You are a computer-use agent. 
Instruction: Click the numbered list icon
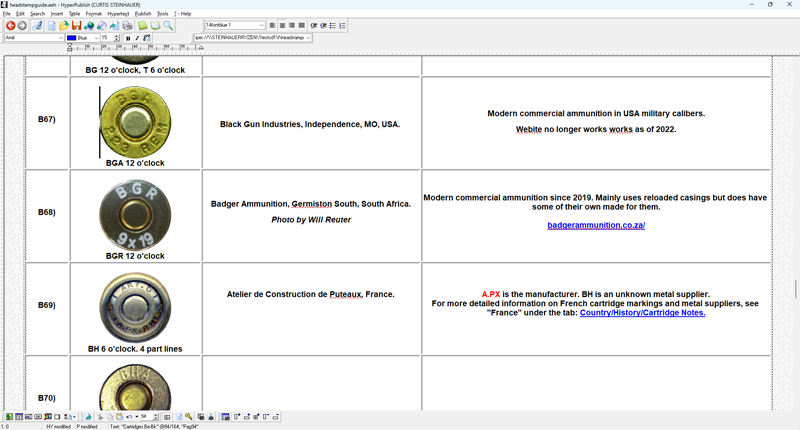point(343,25)
